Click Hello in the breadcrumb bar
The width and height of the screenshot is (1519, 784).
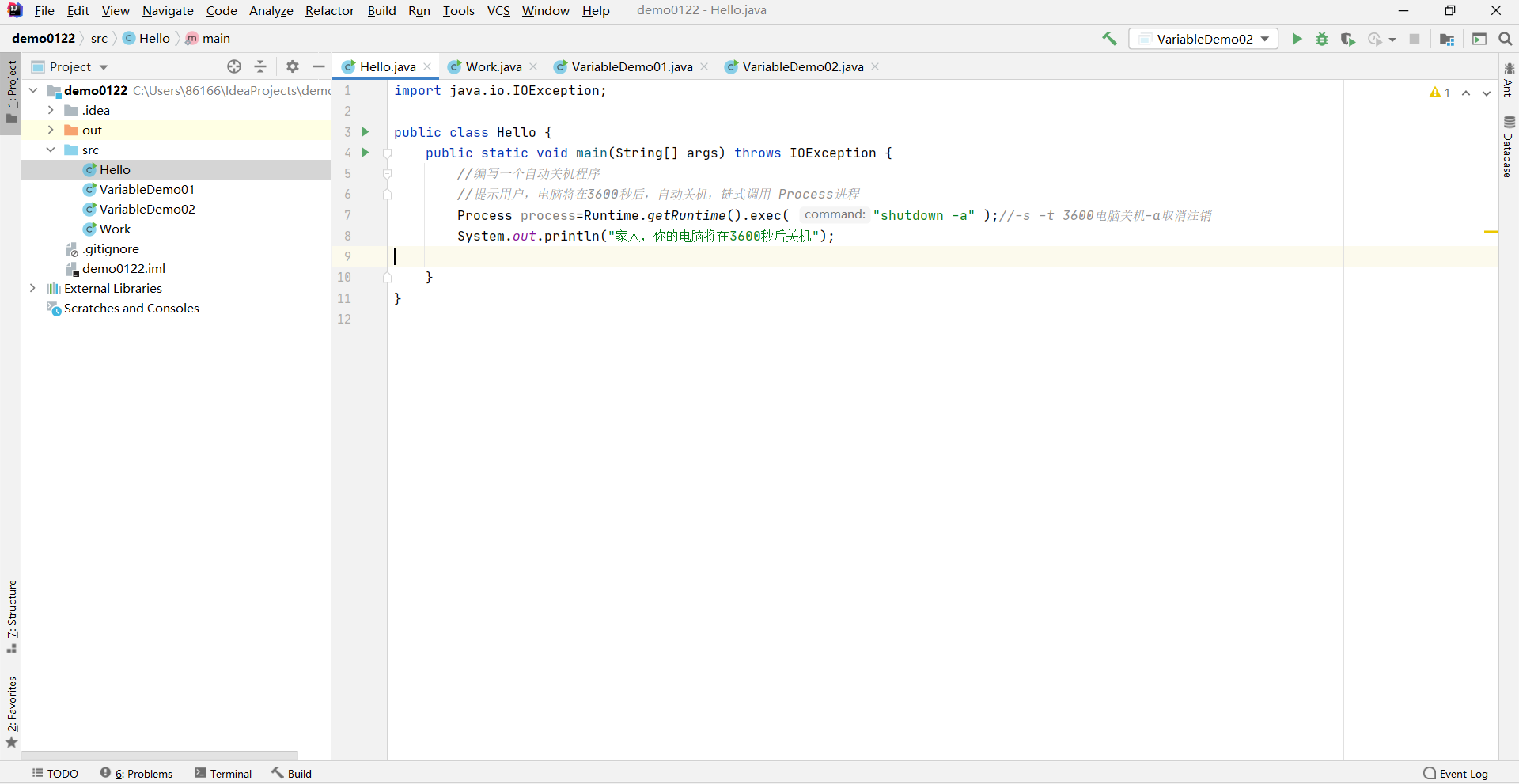coord(146,38)
